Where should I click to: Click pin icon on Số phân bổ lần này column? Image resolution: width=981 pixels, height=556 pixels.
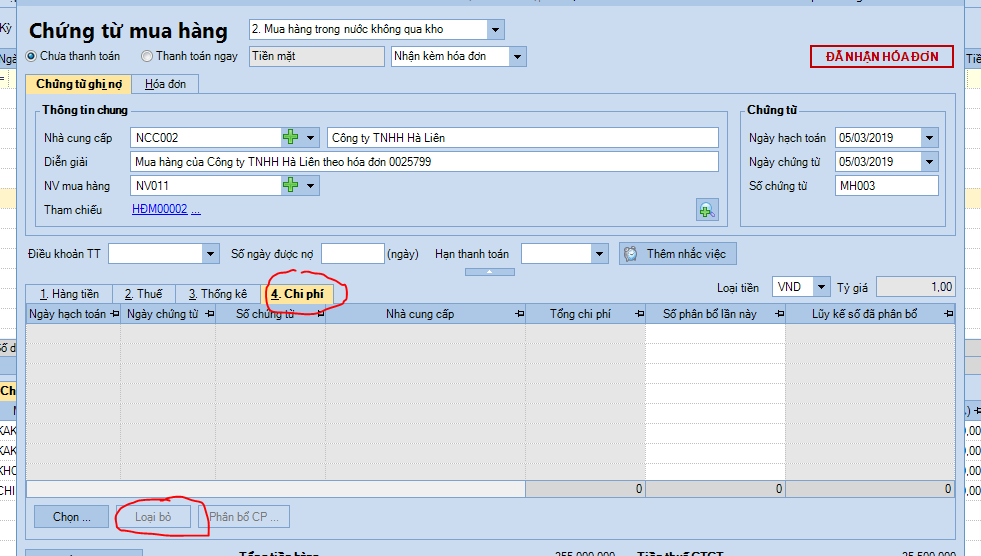[x=777, y=314]
